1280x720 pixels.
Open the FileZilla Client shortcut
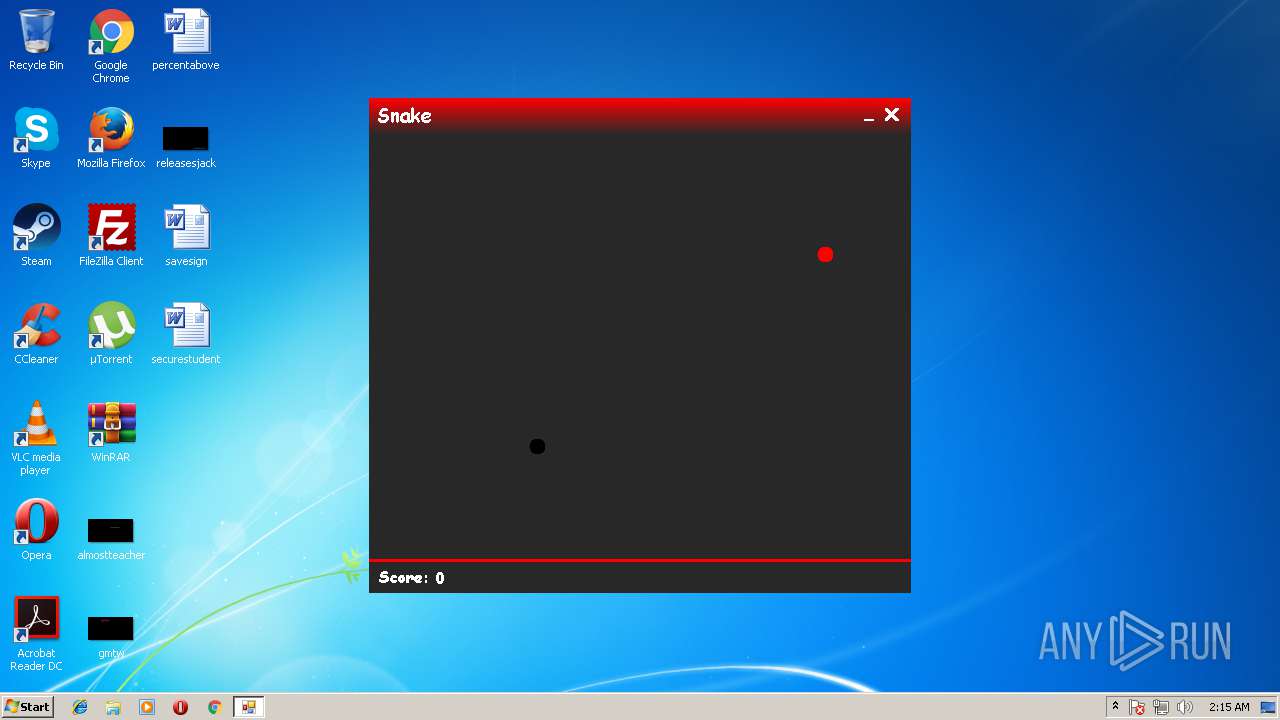point(111,237)
